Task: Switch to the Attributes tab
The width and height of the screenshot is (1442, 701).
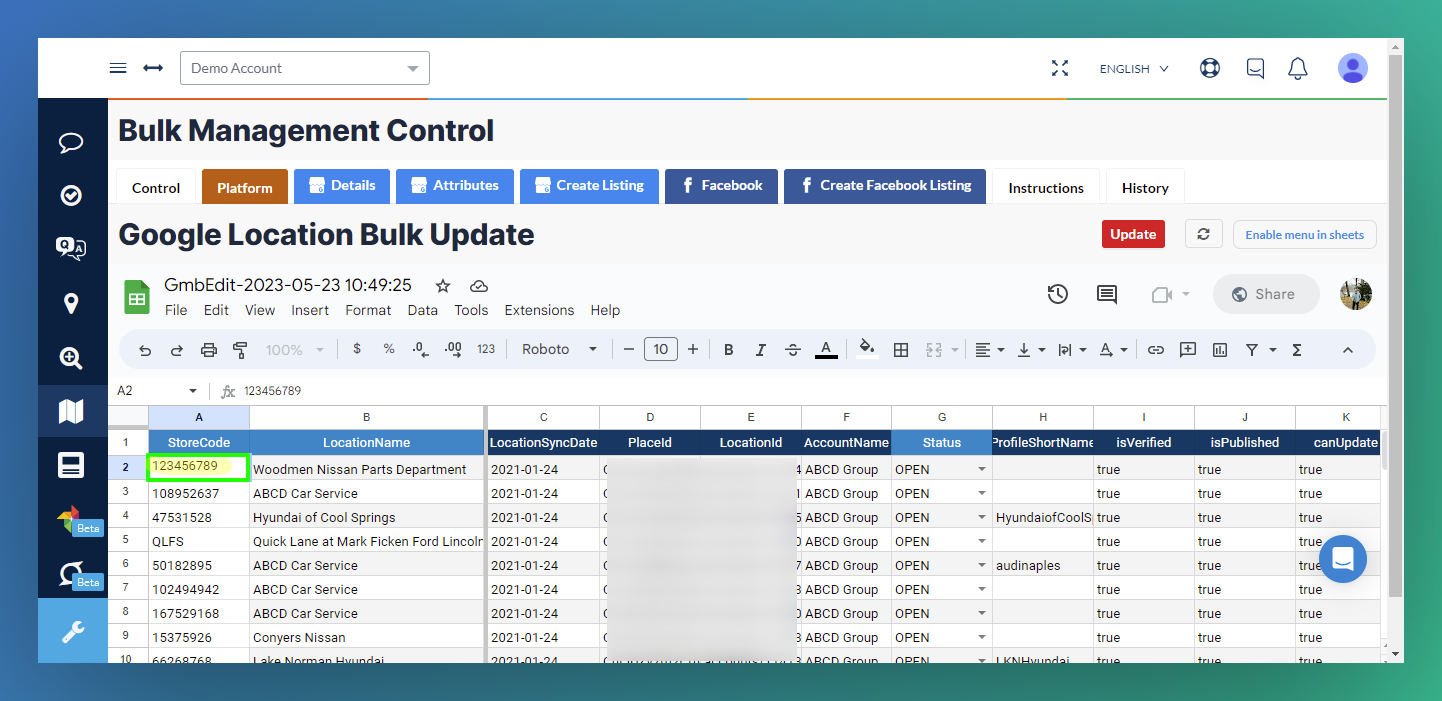Action: (x=455, y=185)
